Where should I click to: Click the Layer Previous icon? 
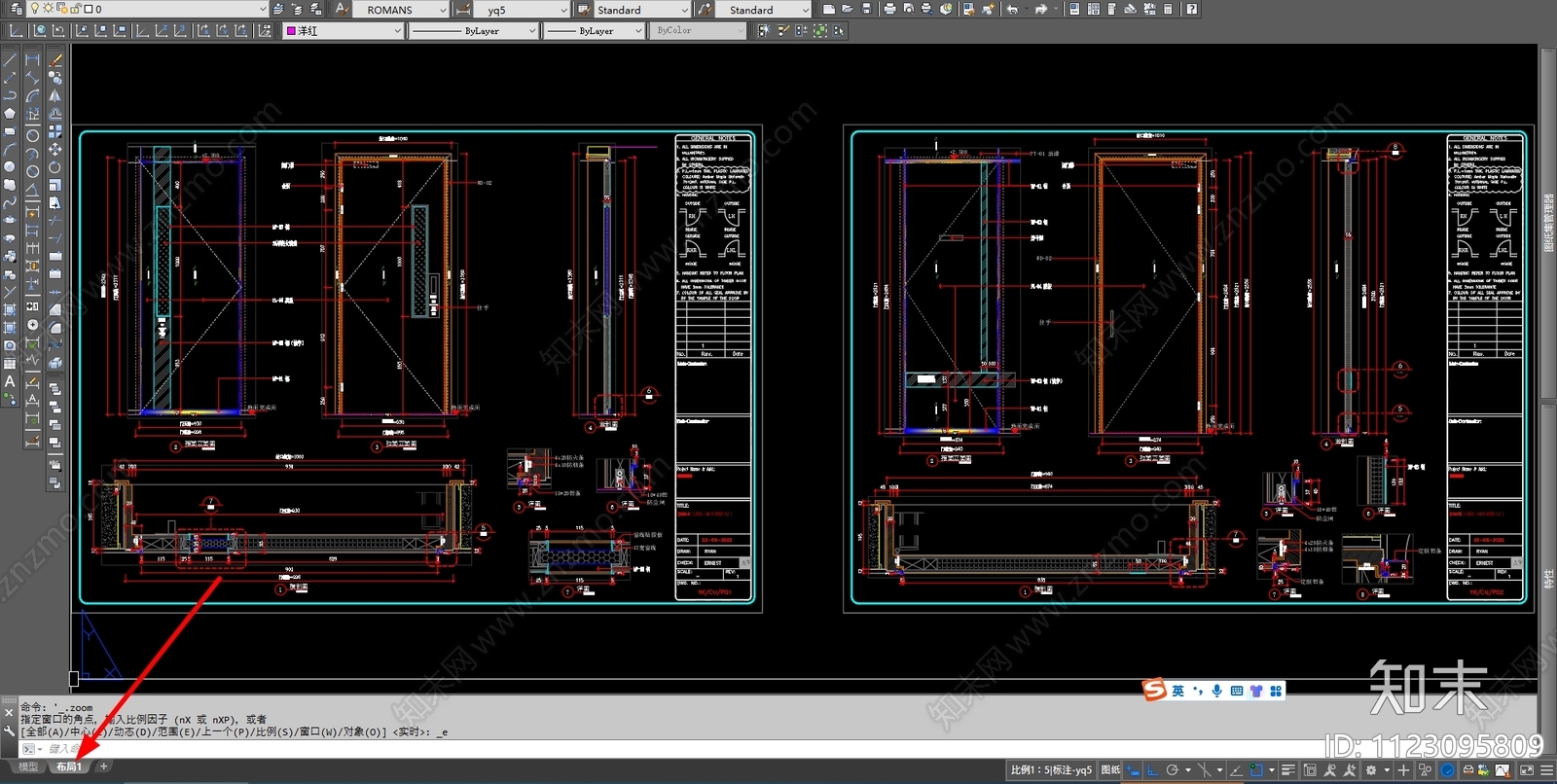pos(297,9)
